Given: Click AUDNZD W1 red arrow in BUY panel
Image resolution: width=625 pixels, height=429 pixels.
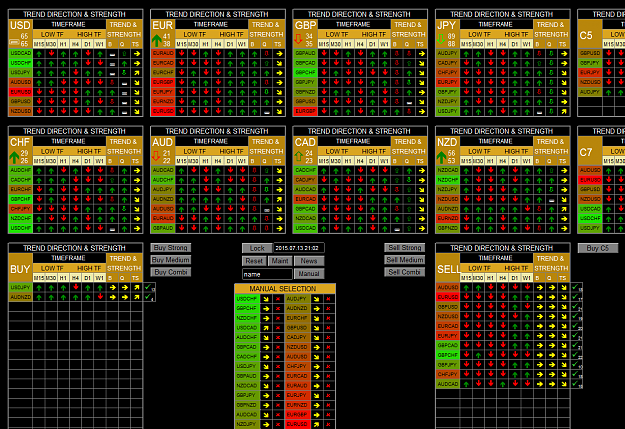Looking at the screenshot, I should click(x=100, y=297).
